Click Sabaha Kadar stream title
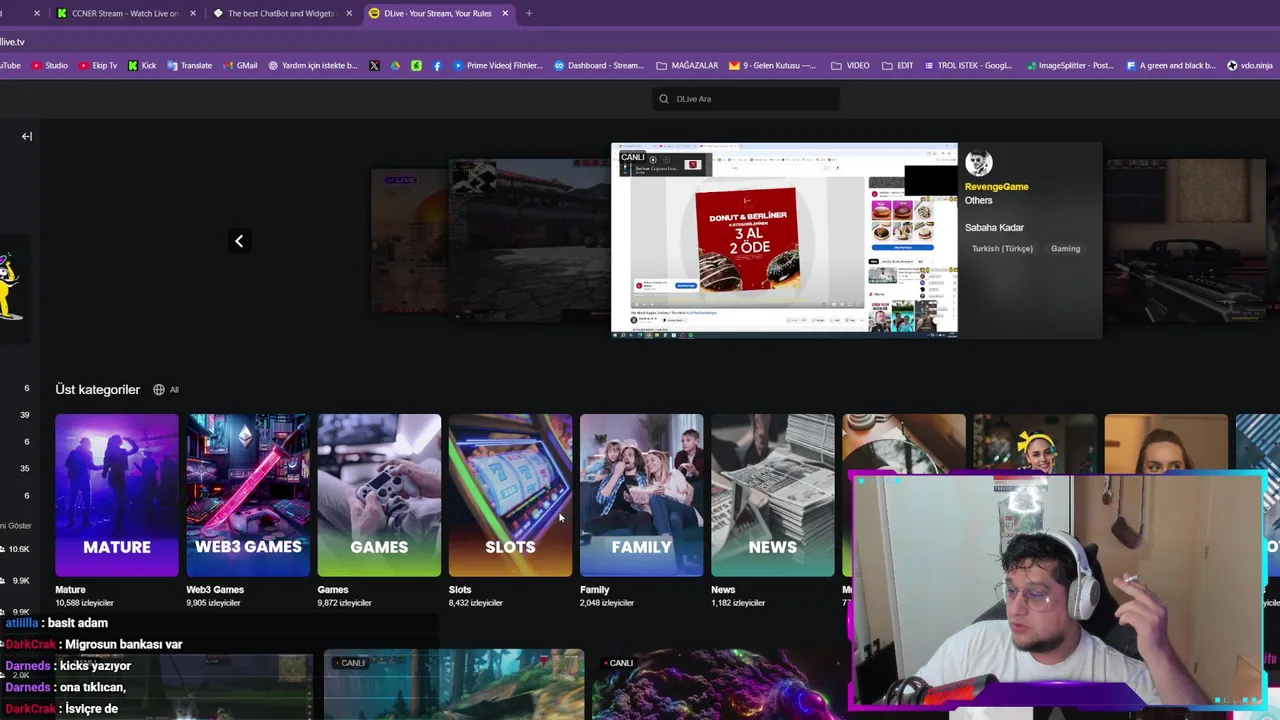1280x720 pixels. pyautogui.click(x=994, y=228)
